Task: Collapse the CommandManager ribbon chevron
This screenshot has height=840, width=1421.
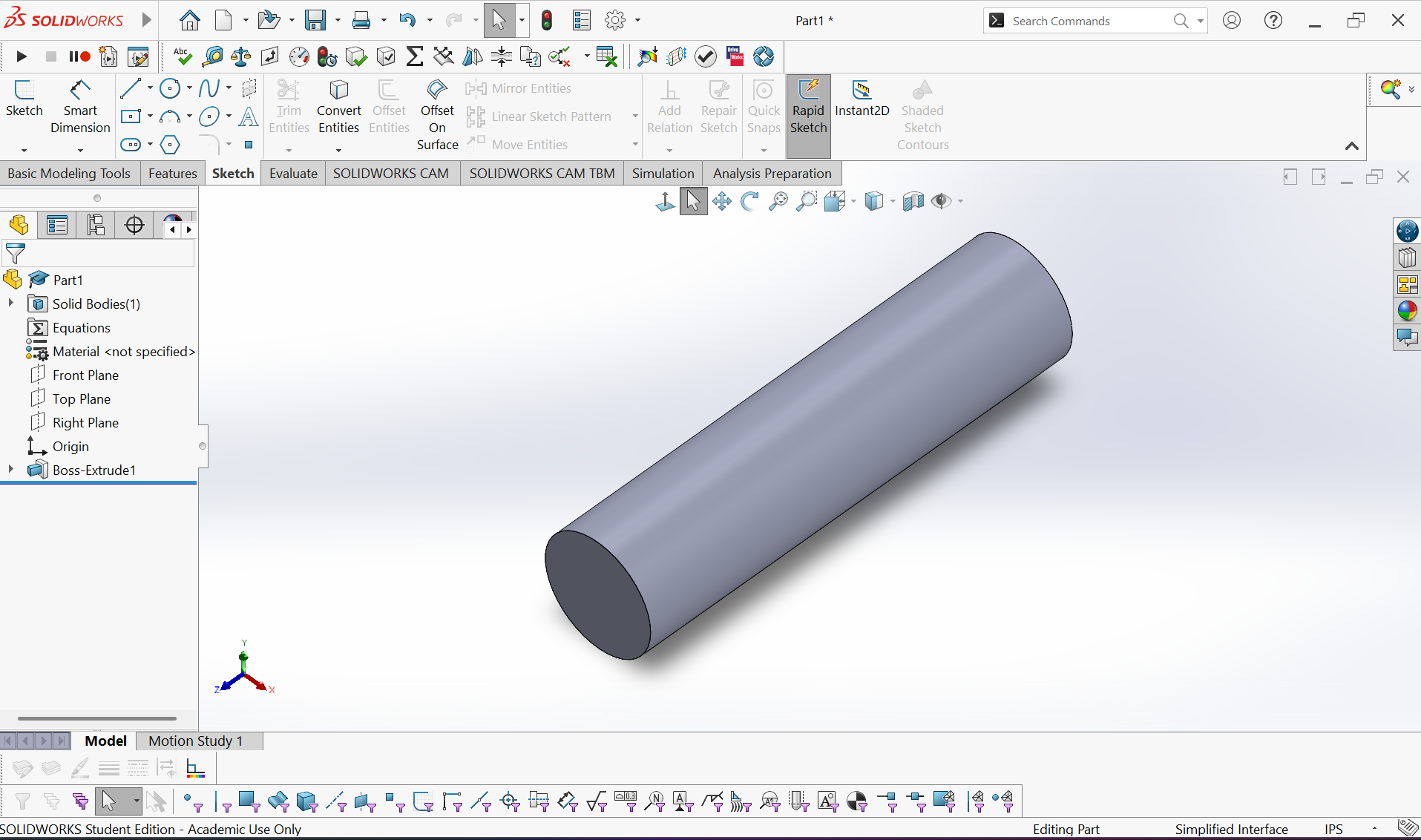Action: [1352, 146]
